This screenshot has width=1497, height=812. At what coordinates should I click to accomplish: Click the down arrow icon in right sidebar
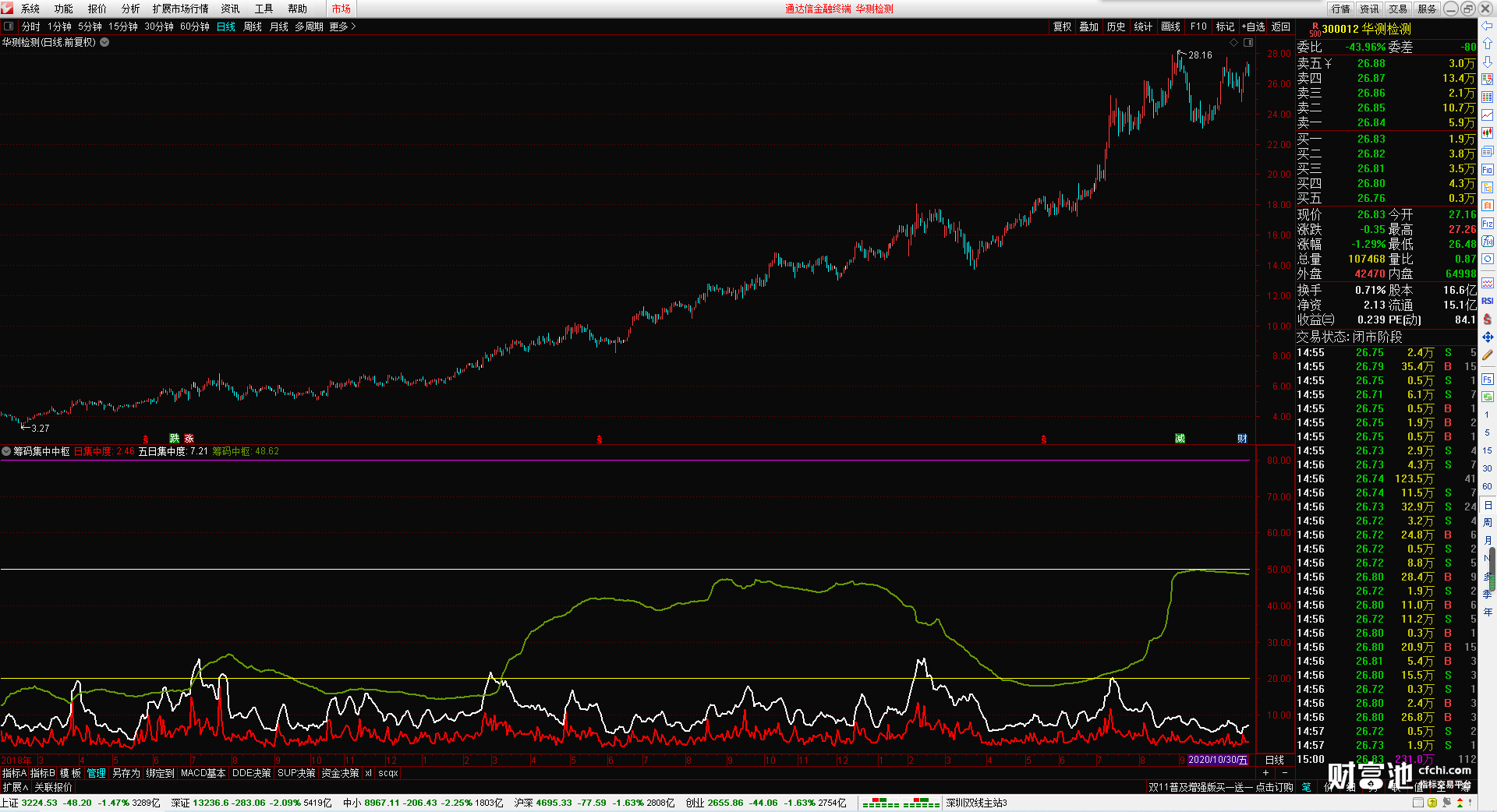[x=1487, y=62]
